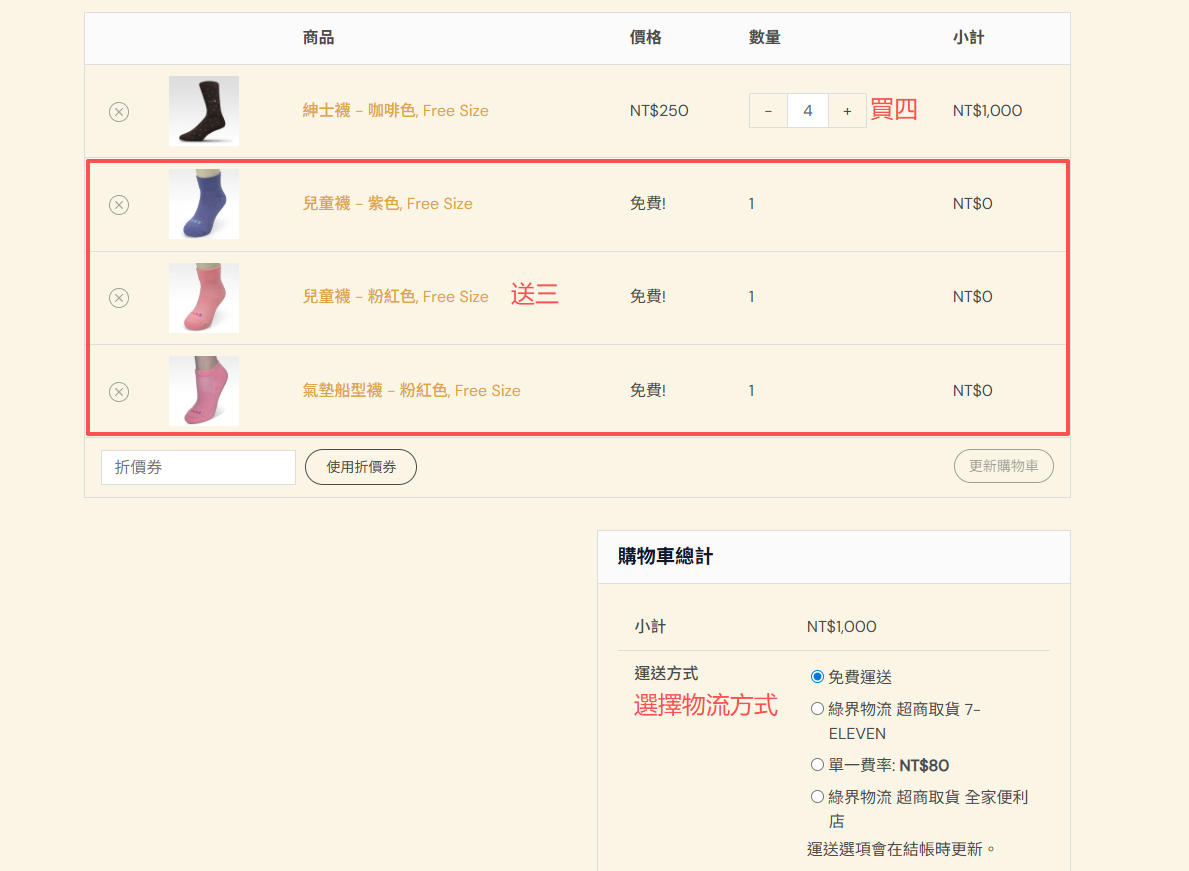This screenshot has width=1189, height=871.
Task: Click the 使用折價券 button
Action: 361,467
